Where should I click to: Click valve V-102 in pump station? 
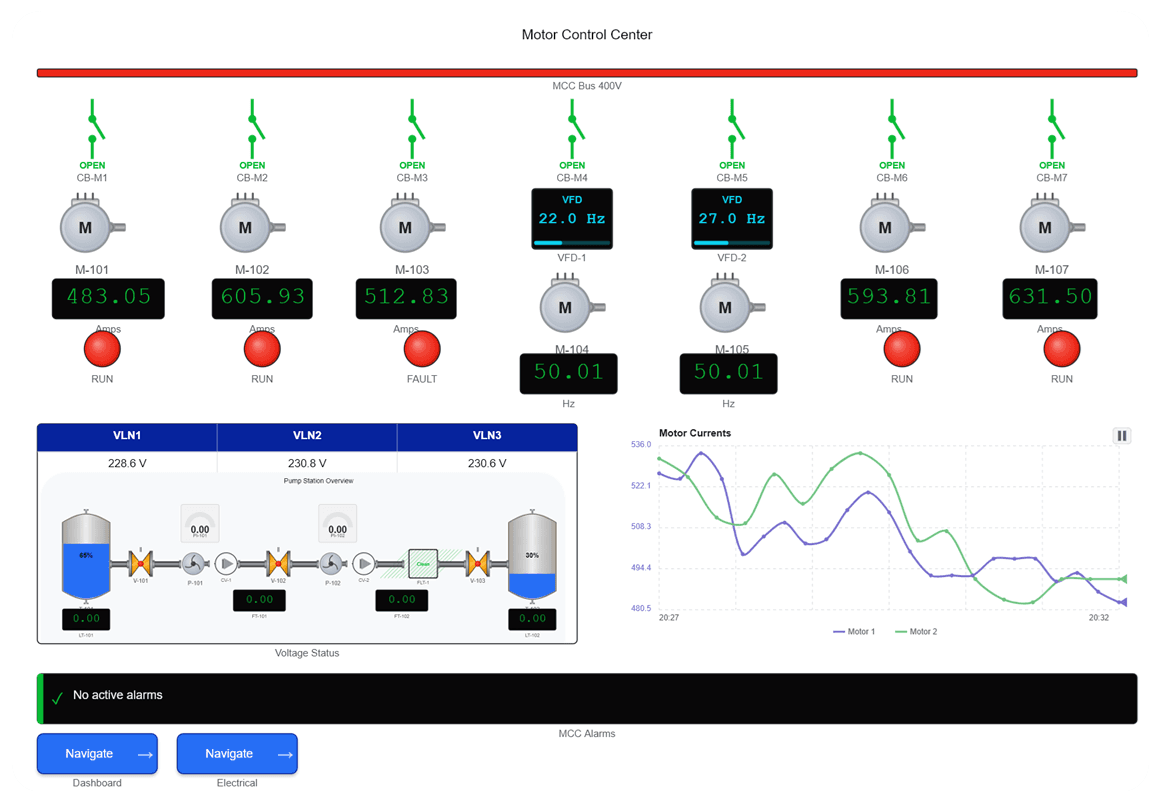278,563
